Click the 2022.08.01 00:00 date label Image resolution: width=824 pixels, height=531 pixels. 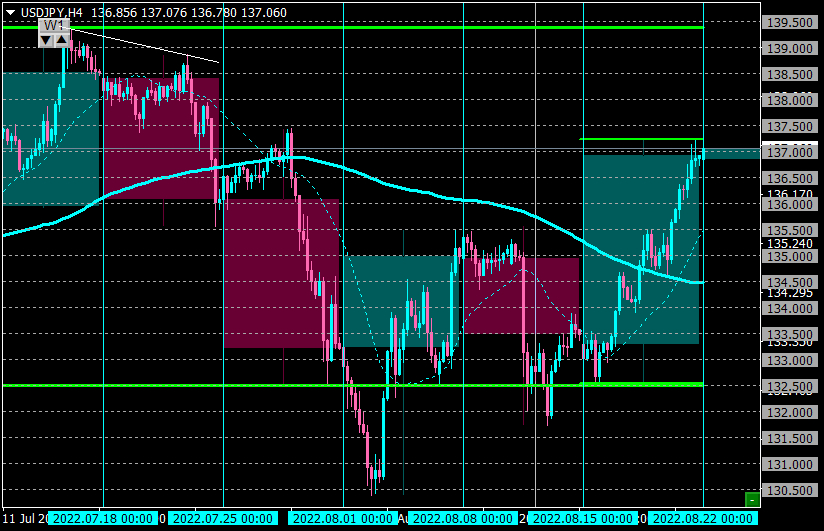[x=343, y=519]
